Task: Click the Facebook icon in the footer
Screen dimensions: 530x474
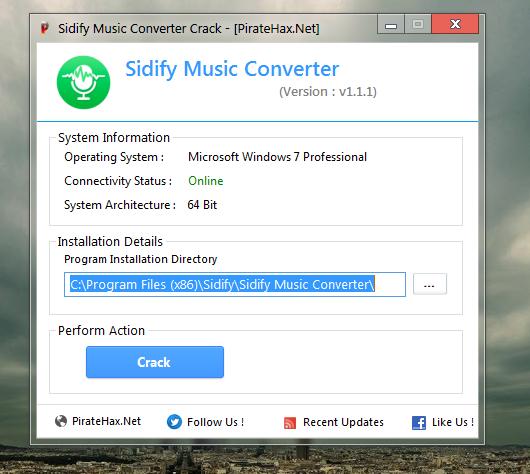Action: (419, 423)
